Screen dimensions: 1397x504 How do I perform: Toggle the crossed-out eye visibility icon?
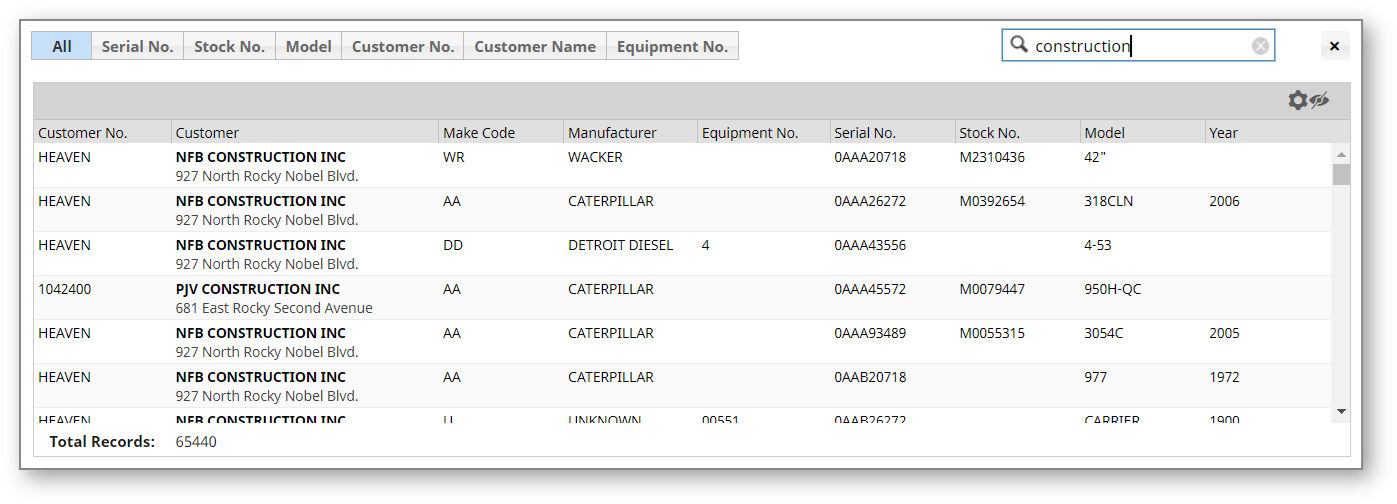(x=1320, y=100)
